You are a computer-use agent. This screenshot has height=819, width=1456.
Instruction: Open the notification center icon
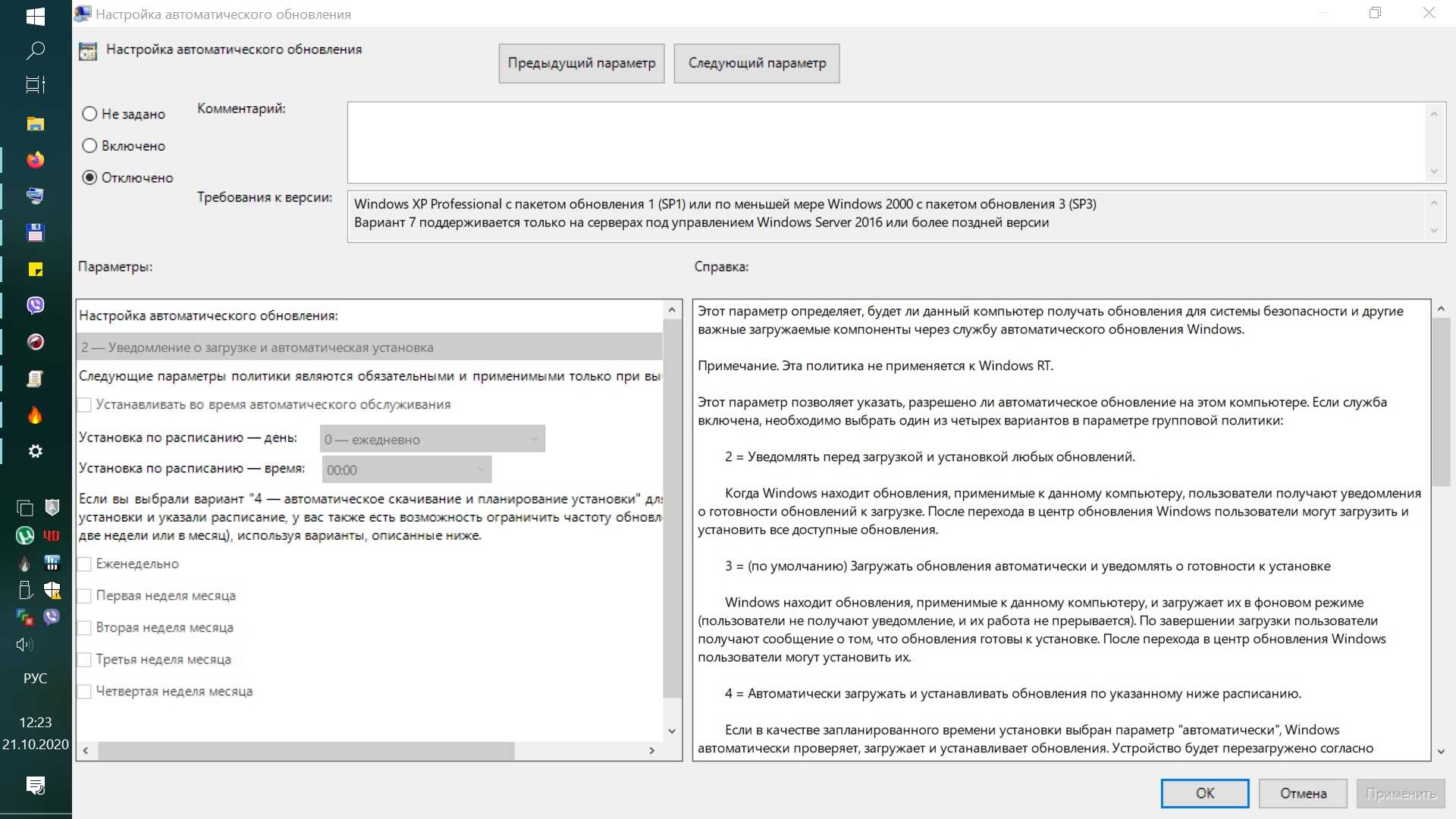click(35, 785)
